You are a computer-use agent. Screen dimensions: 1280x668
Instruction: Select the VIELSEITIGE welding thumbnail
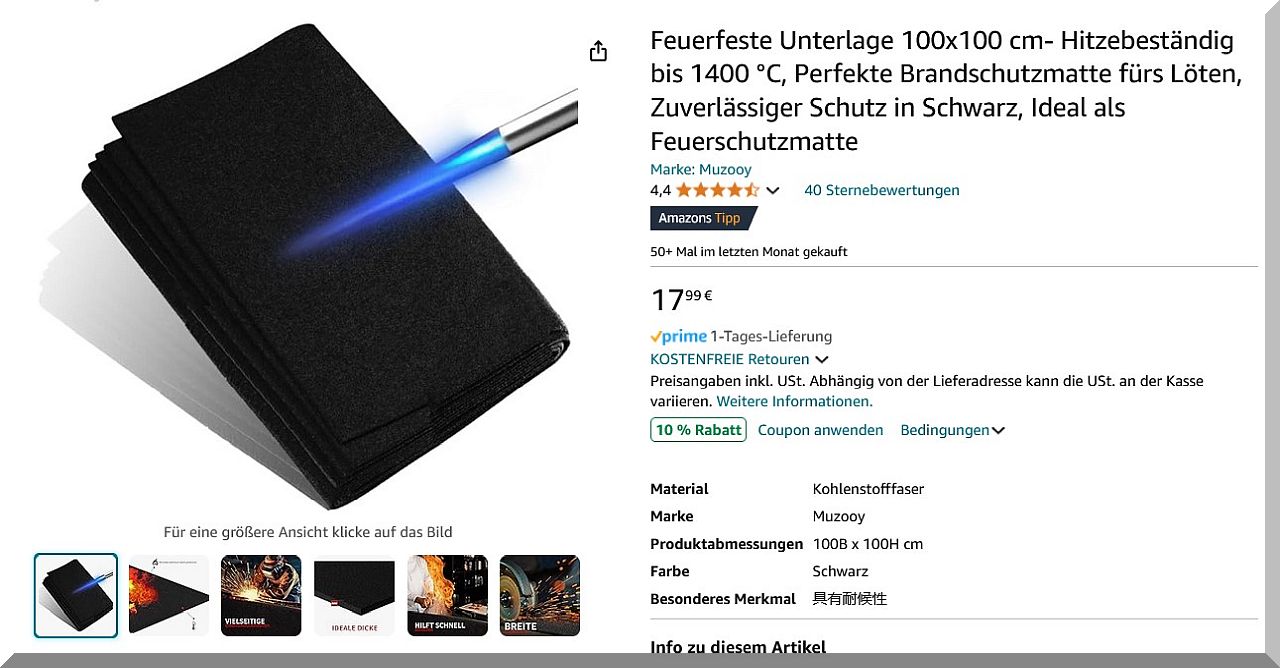click(x=261, y=595)
